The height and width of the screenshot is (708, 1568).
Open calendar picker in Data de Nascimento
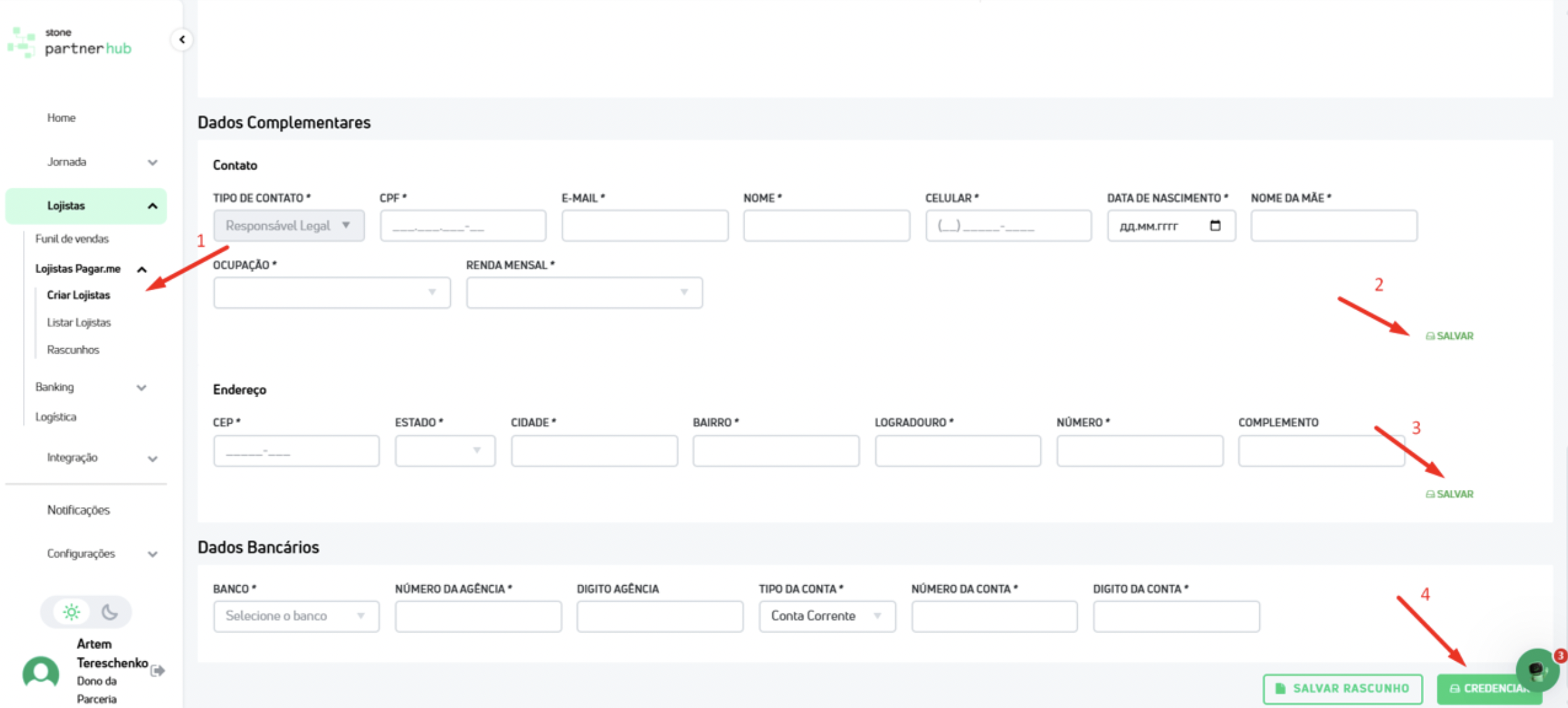1214,225
